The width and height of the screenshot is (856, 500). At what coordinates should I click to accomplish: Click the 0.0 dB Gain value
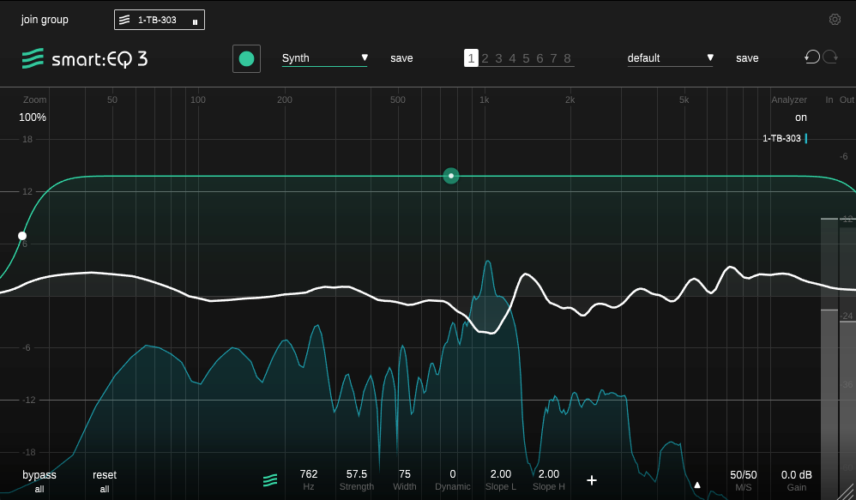point(796,475)
